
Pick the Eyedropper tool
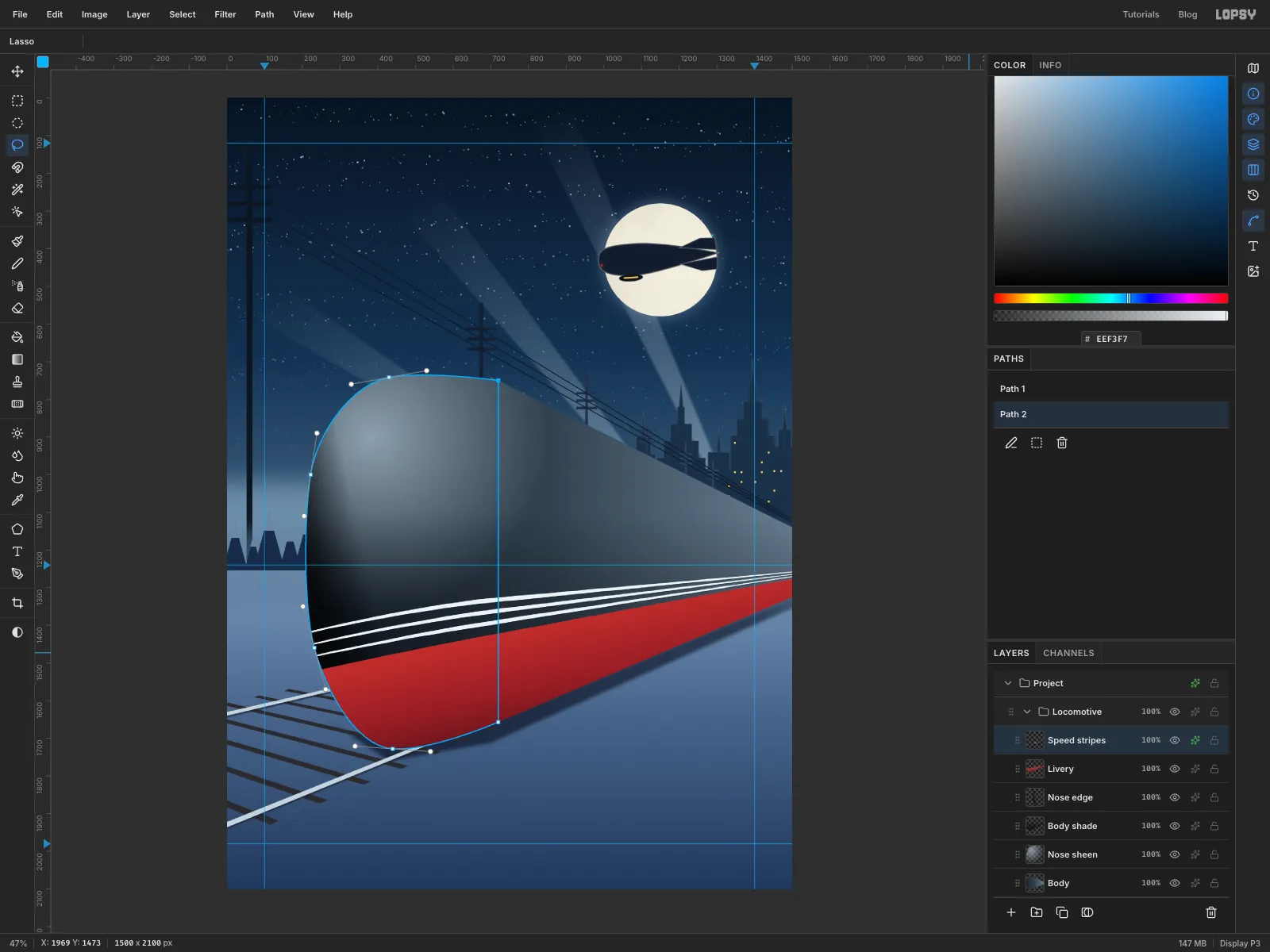[x=17, y=500]
